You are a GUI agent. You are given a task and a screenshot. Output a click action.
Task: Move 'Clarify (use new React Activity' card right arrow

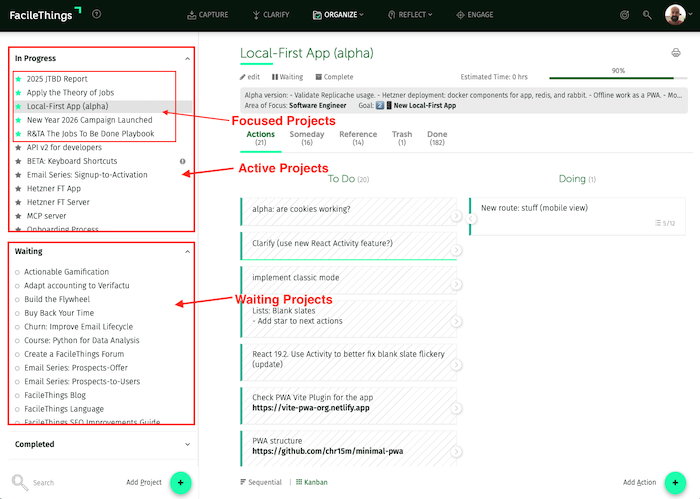[x=456, y=250]
